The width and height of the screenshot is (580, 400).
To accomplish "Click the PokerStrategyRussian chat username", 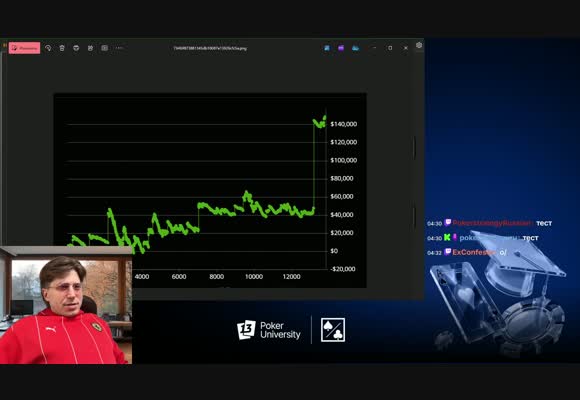I will (492, 223).
